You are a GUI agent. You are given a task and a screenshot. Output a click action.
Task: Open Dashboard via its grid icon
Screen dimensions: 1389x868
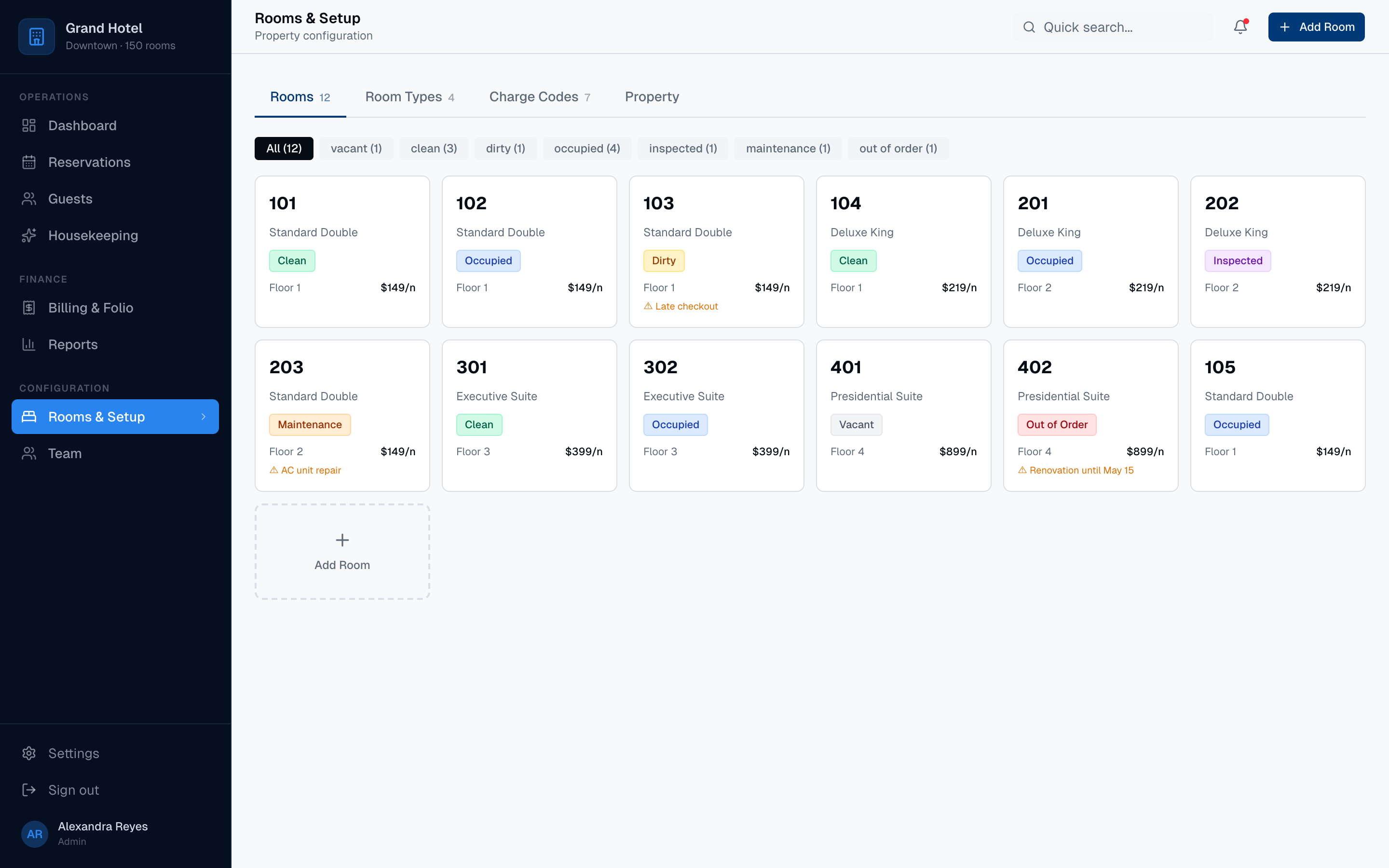pyautogui.click(x=29, y=125)
